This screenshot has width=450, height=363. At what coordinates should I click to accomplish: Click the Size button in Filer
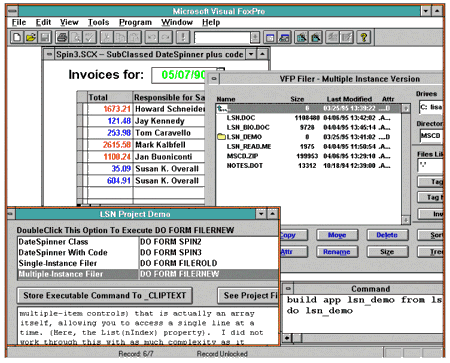387,252
